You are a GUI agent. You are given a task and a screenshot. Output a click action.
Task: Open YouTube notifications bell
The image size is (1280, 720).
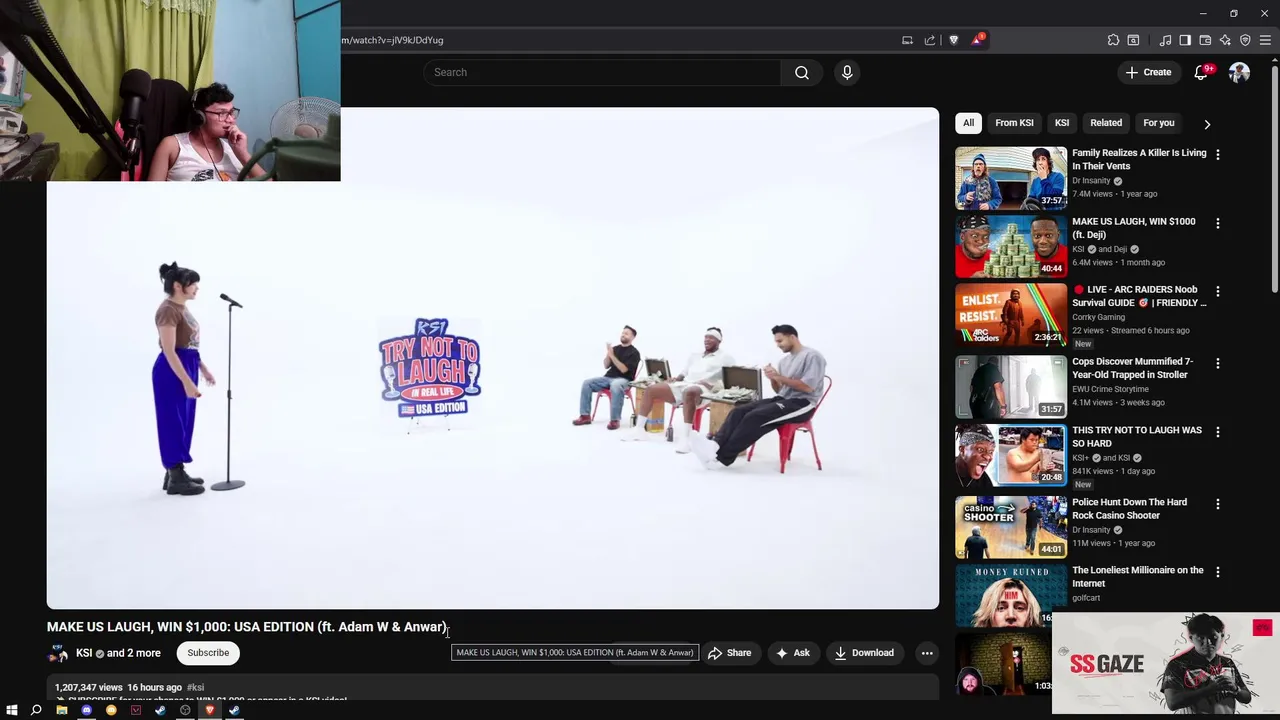tap(1201, 72)
